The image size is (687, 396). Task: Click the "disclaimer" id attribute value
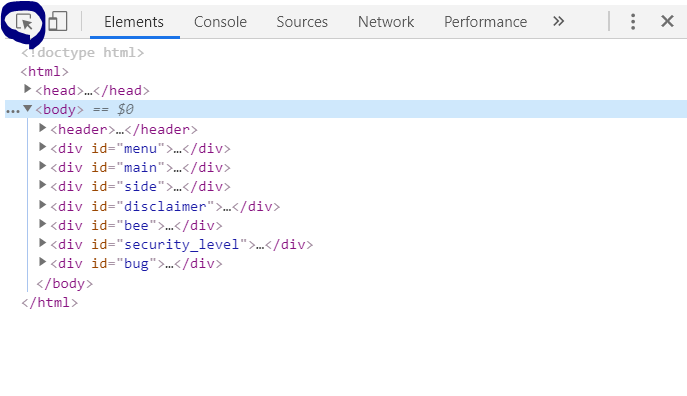coord(165,207)
